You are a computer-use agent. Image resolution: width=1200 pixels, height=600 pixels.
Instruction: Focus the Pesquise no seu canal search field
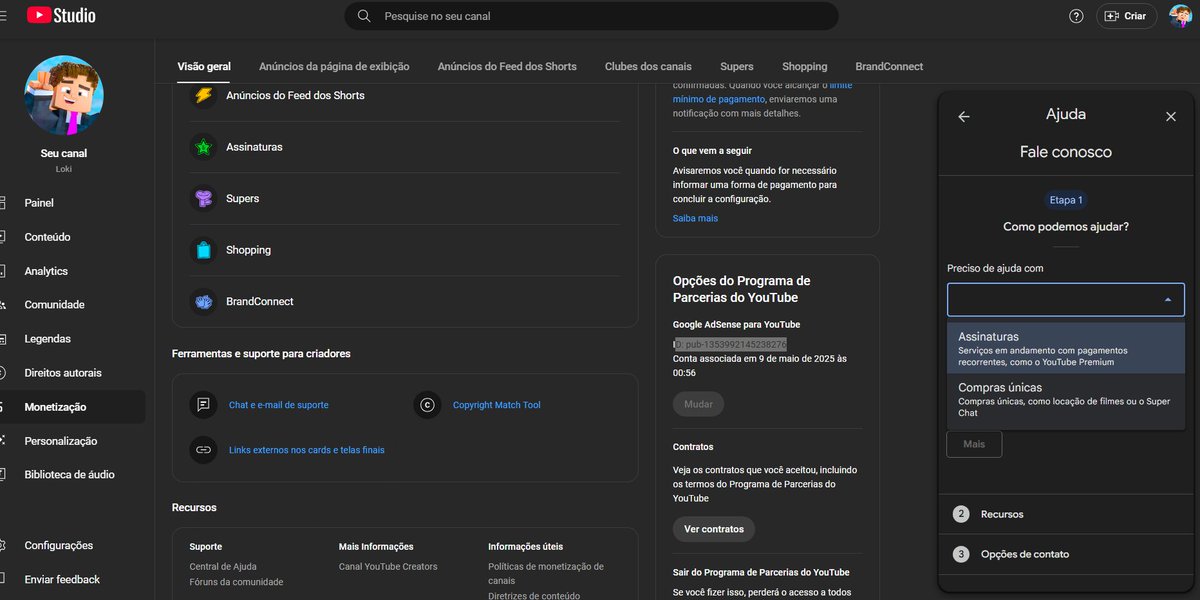point(592,16)
